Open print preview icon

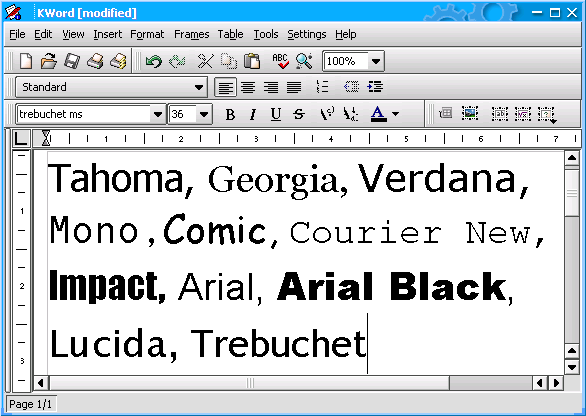click(118, 61)
